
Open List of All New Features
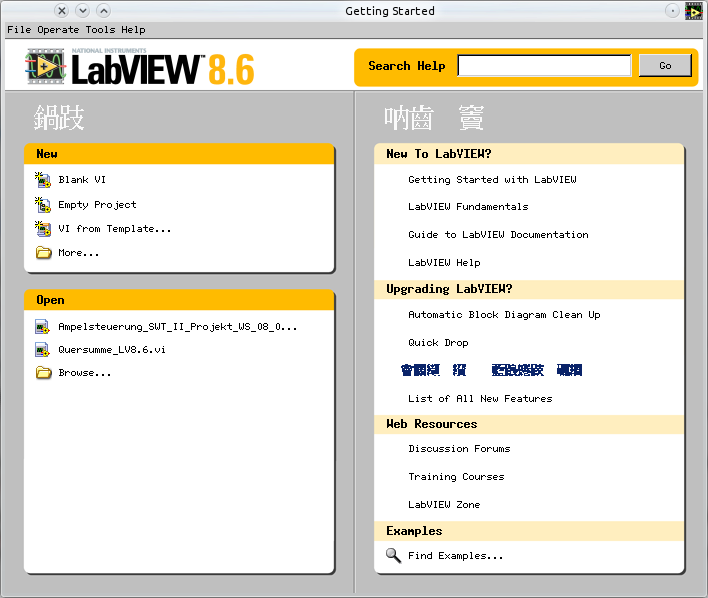[480, 398]
